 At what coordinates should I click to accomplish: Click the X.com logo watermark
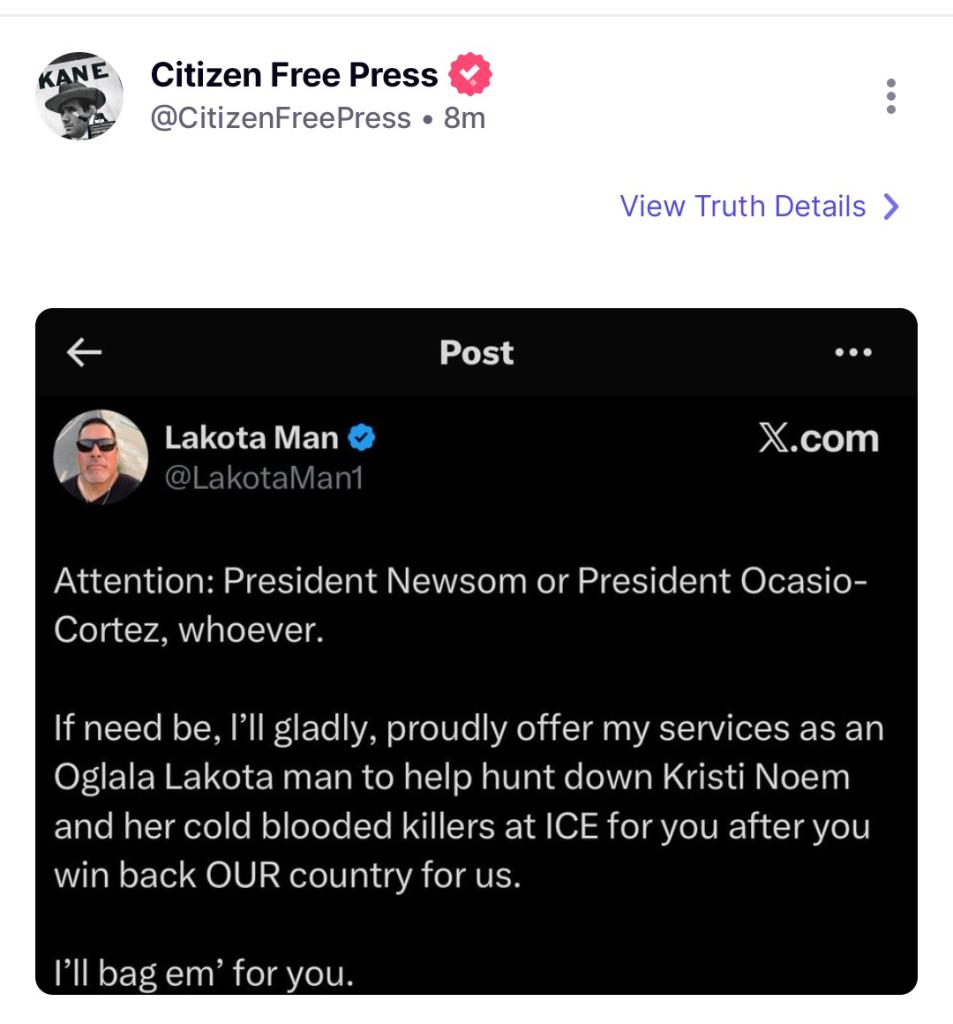818,438
